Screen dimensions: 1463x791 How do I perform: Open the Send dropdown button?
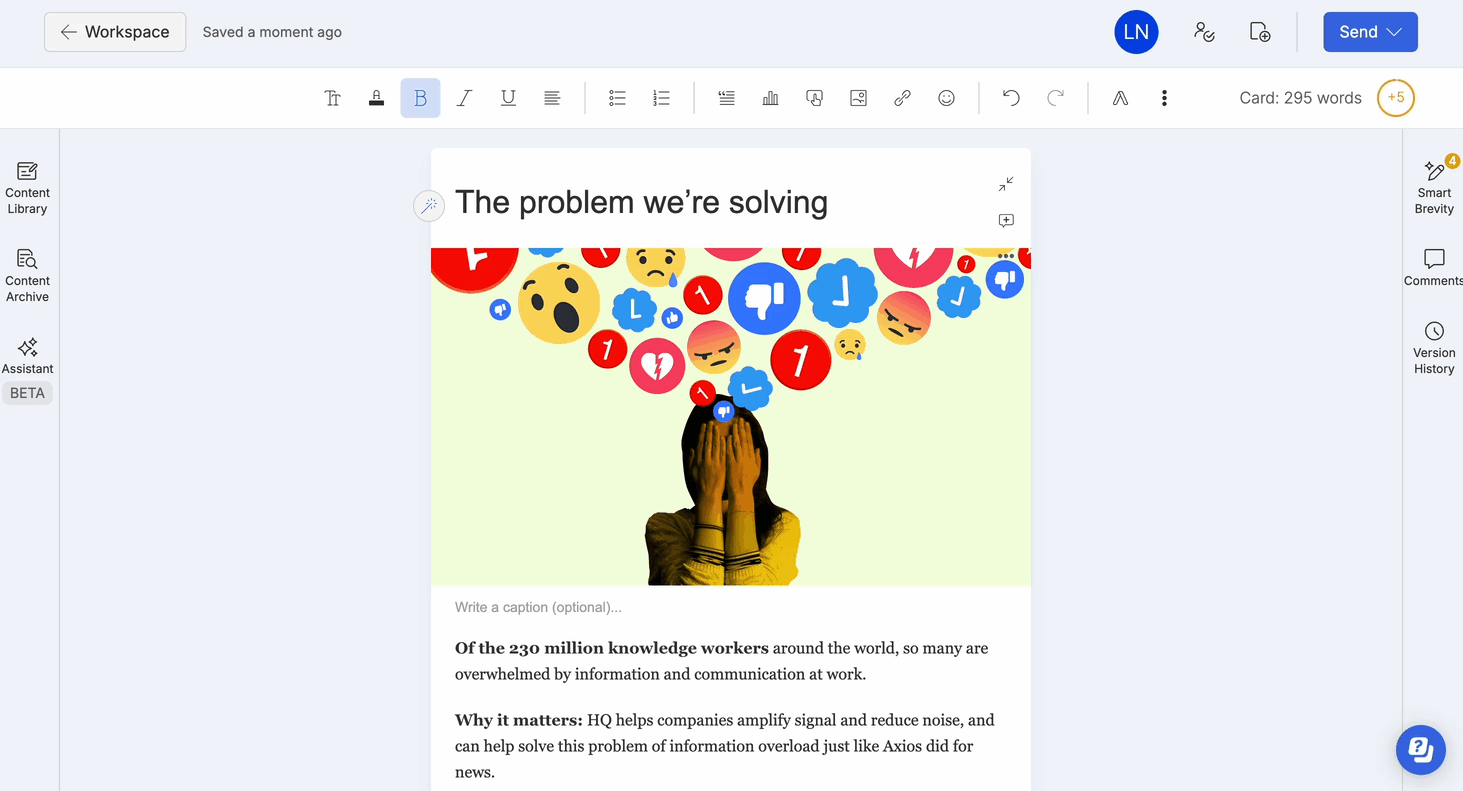pos(1370,32)
